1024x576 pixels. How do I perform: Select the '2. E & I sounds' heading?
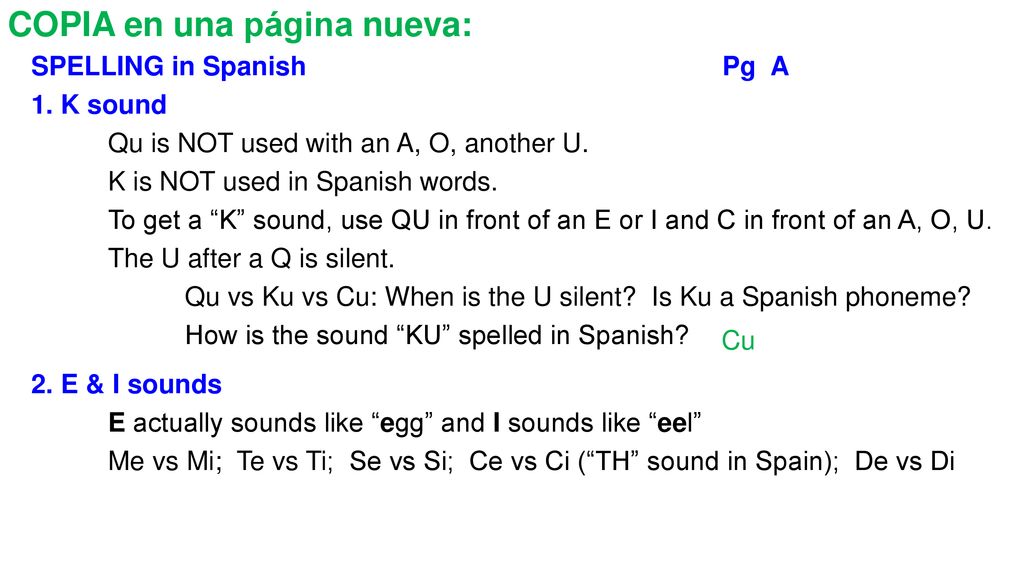pyautogui.click(x=127, y=385)
